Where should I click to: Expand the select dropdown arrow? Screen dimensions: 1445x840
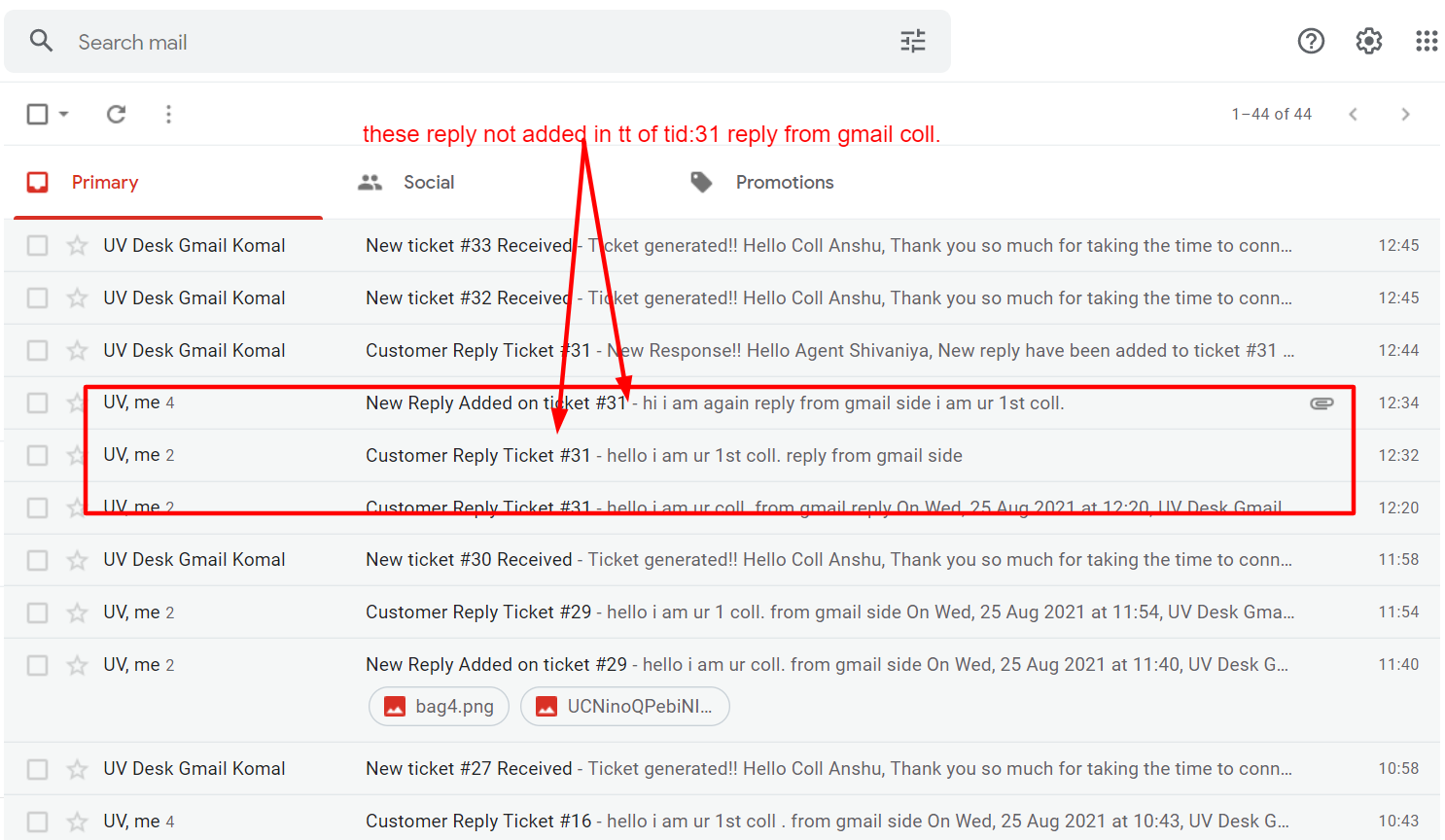pyautogui.click(x=63, y=114)
